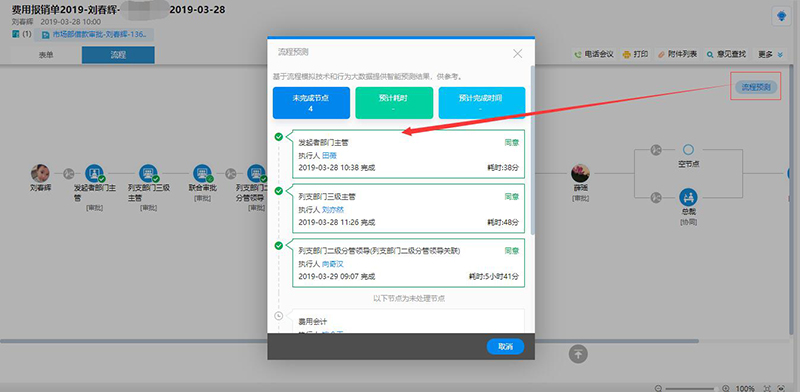The height and width of the screenshot is (392, 800).
Task: Select the 列支部门二级分管领导 card title
Action: tap(379, 251)
